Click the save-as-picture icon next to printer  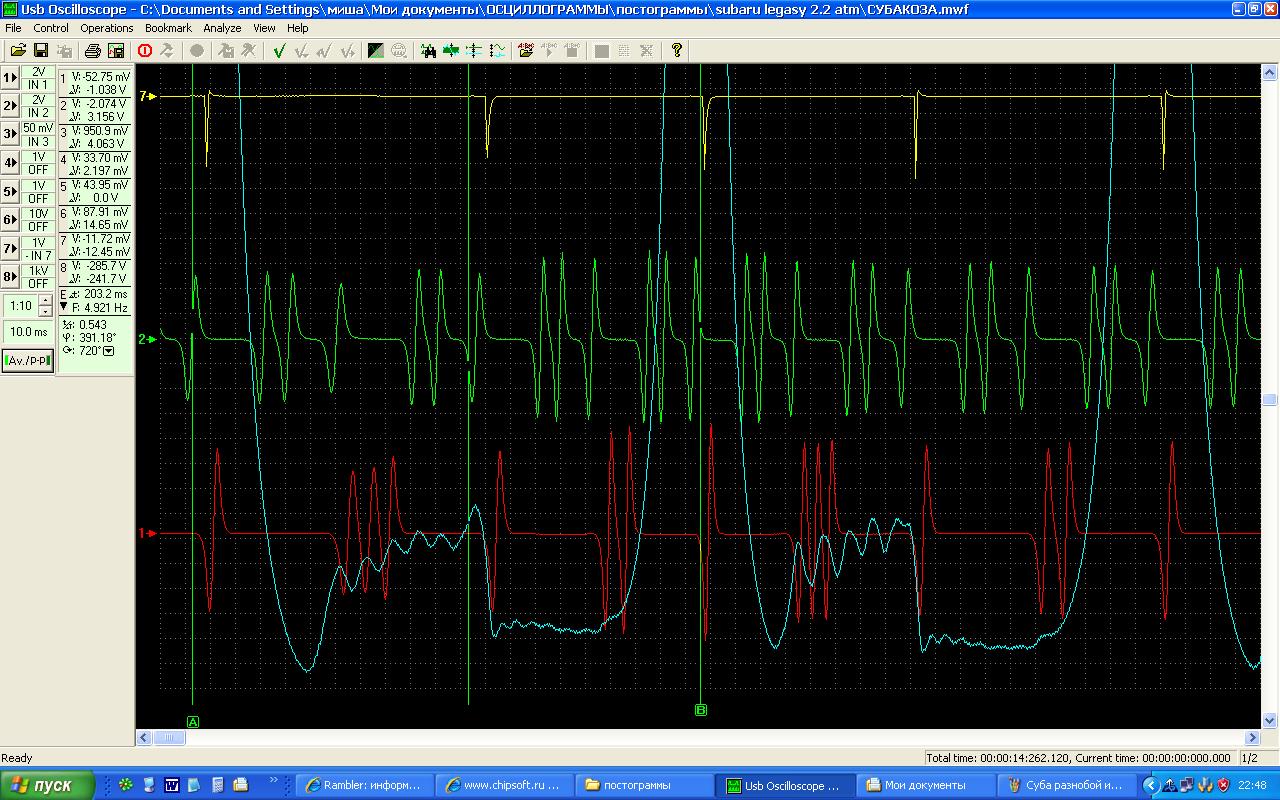[x=116, y=50]
